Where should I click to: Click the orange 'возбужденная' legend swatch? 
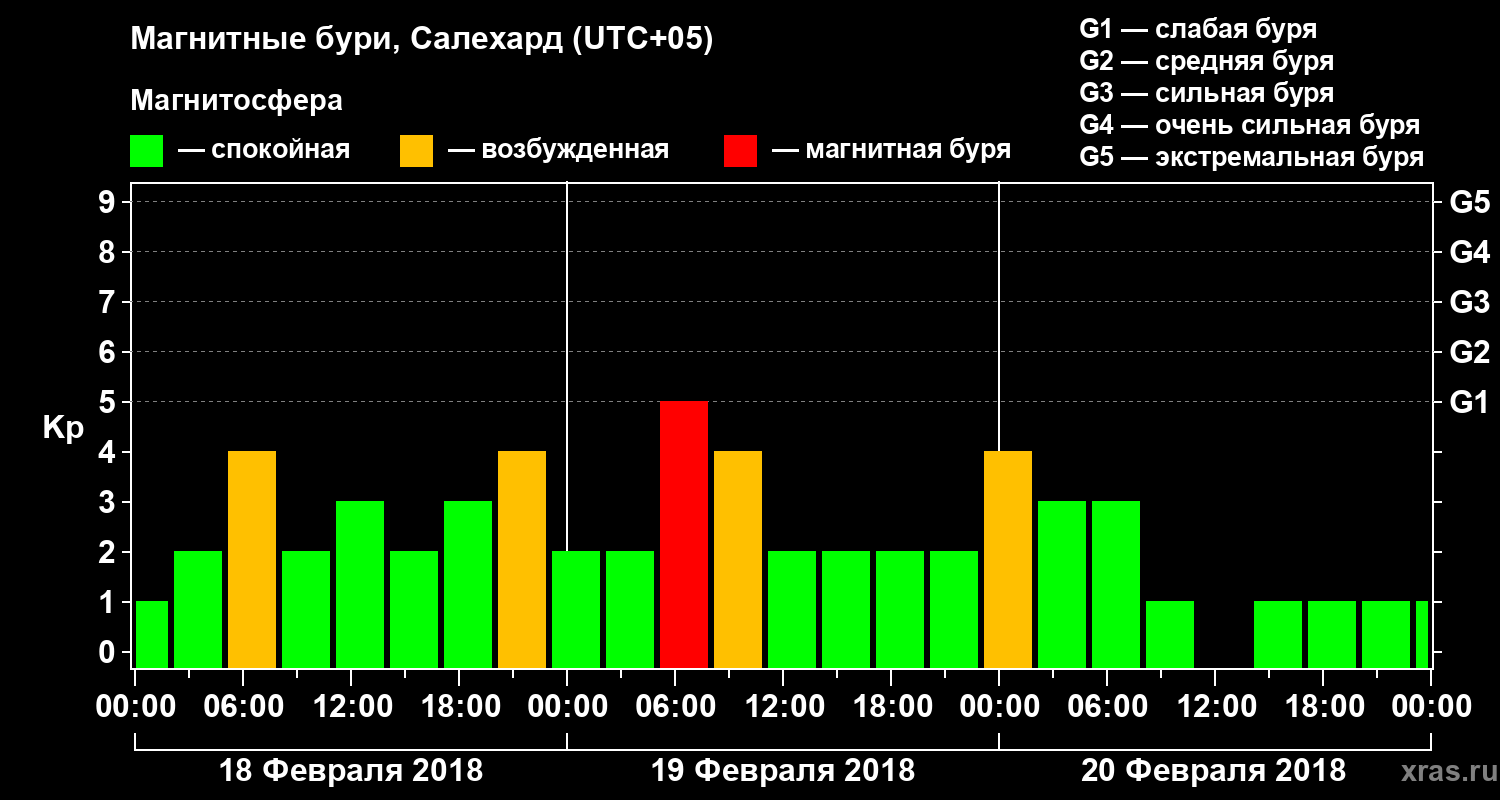pyautogui.click(x=416, y=151)
